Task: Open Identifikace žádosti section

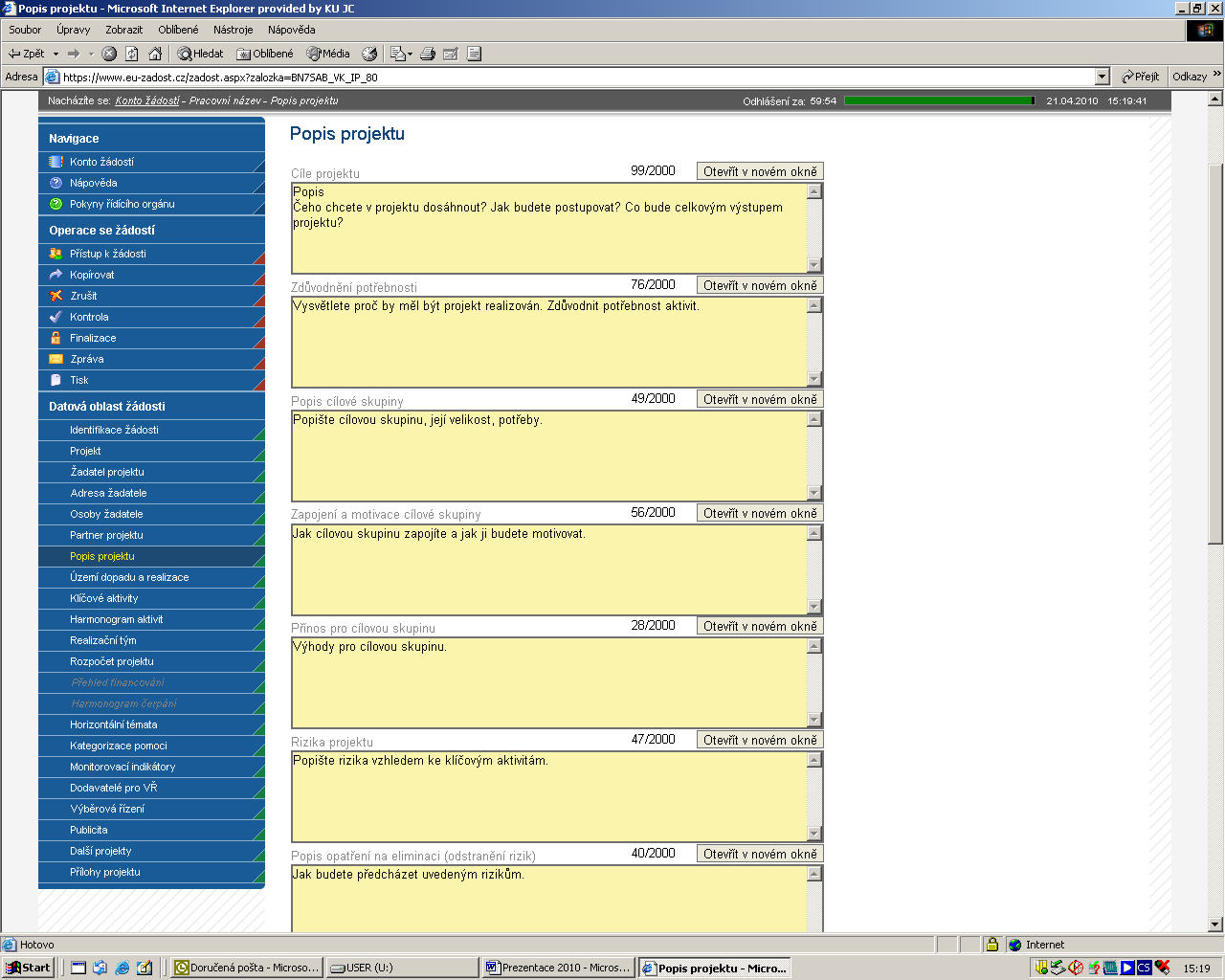Action: point(151,430)
